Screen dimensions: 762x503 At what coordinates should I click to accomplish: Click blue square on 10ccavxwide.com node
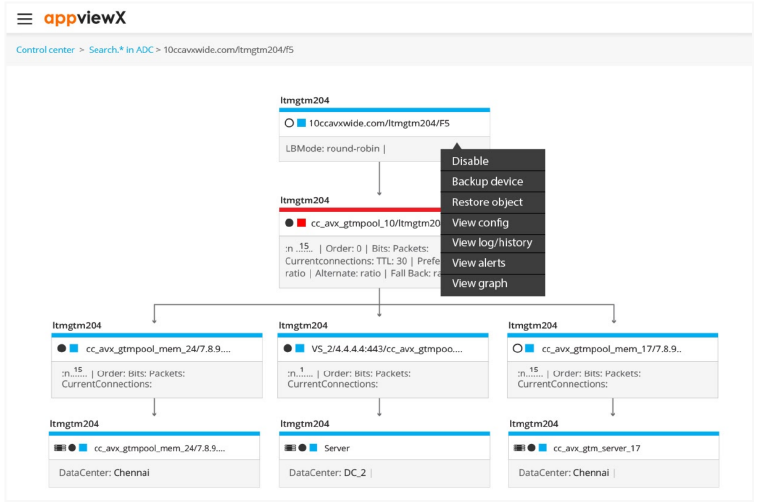pyautogui.click(x=301, y=123)
